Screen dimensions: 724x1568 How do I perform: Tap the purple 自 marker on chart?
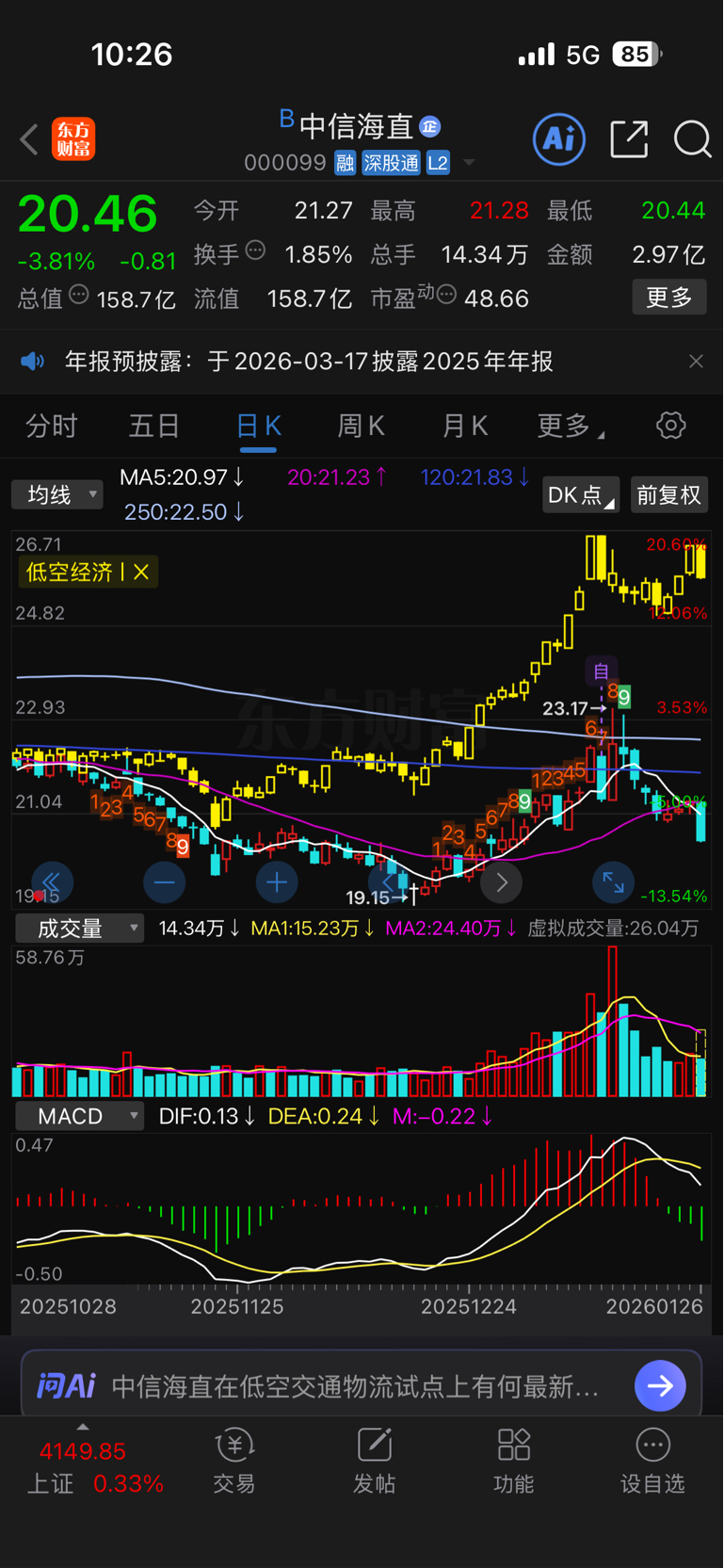coord(601,671)
